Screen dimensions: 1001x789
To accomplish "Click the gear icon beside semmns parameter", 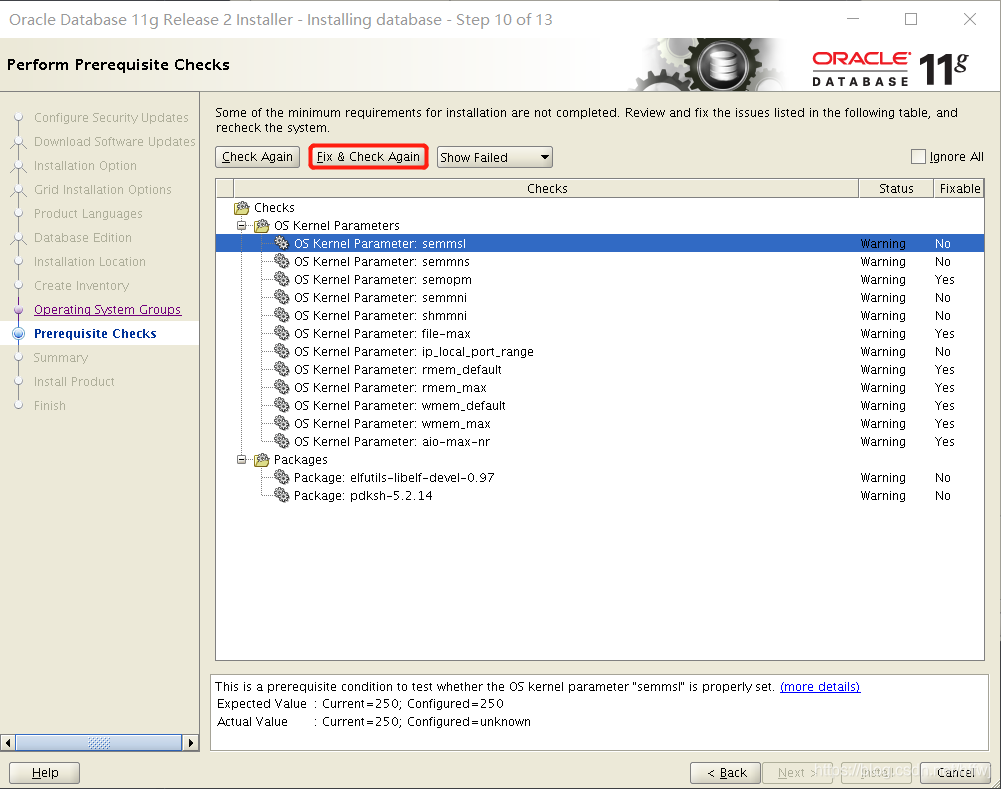I will [282, 261].
